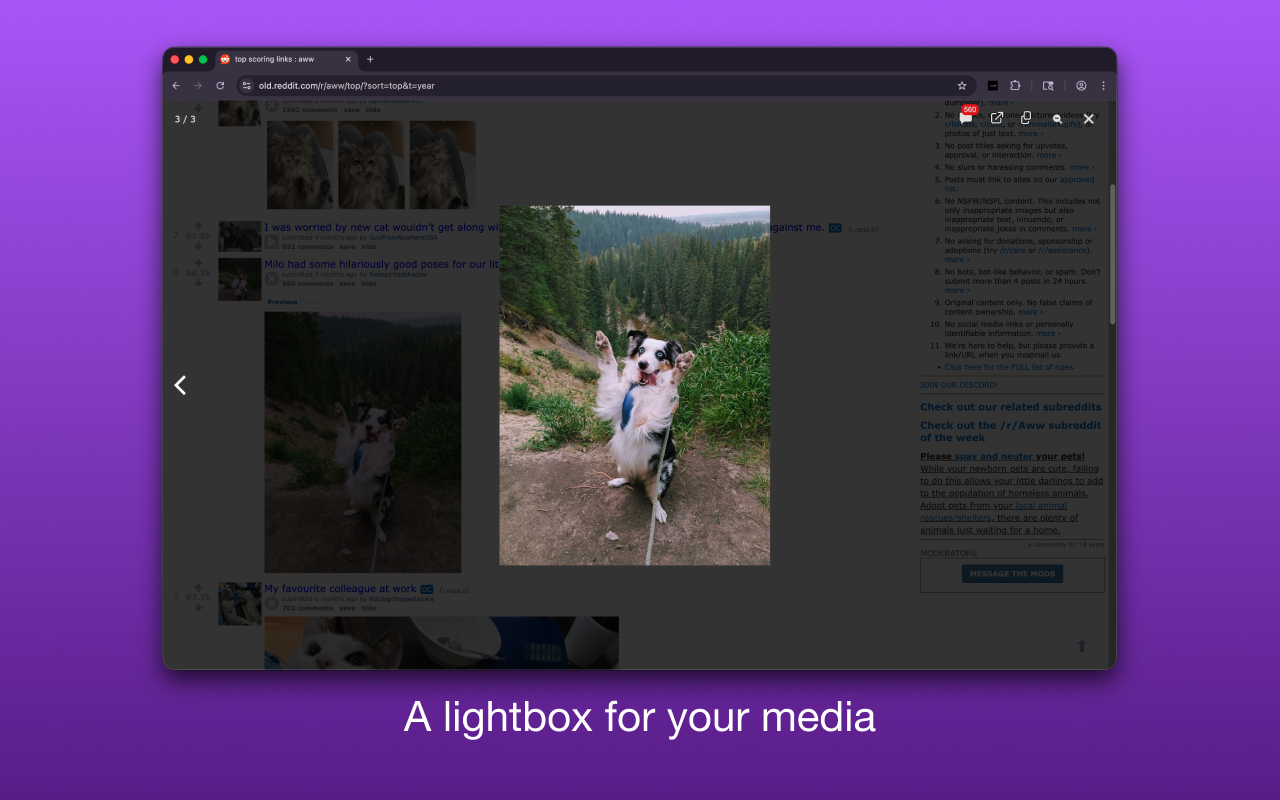Reload the Reddit page

[x=220, y=86]
